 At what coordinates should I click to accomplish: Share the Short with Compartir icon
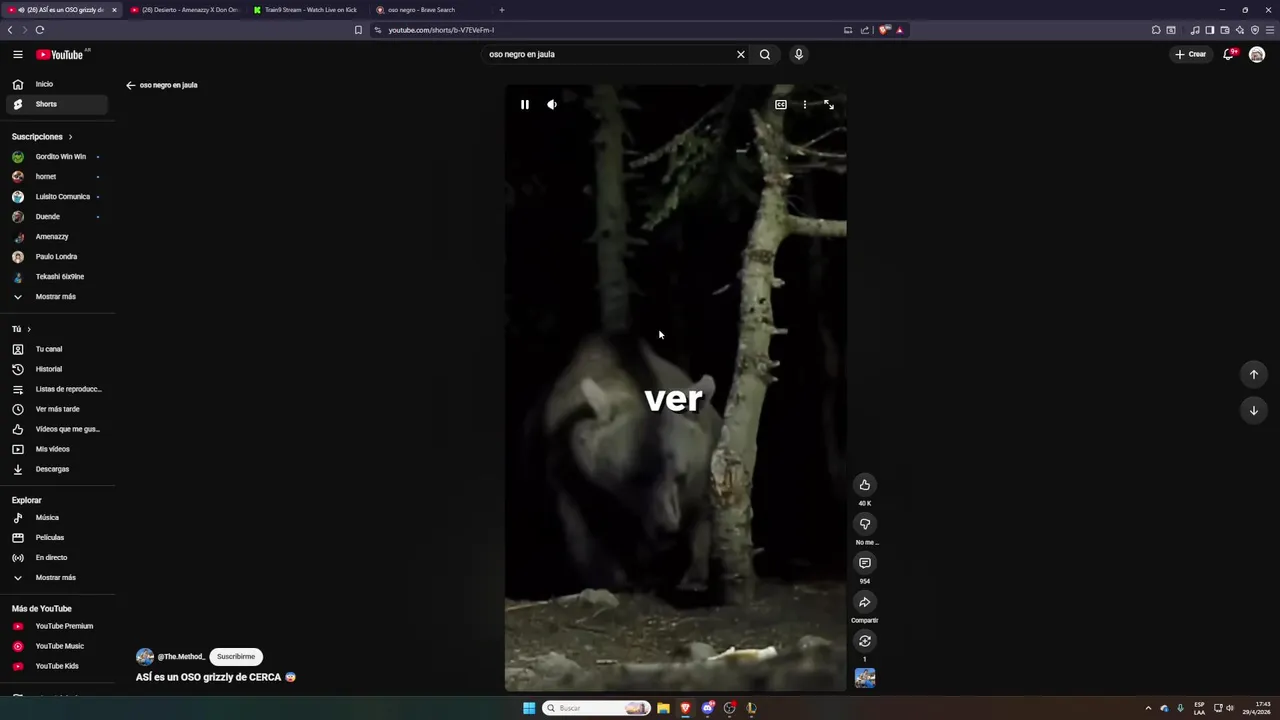[865, 602]
